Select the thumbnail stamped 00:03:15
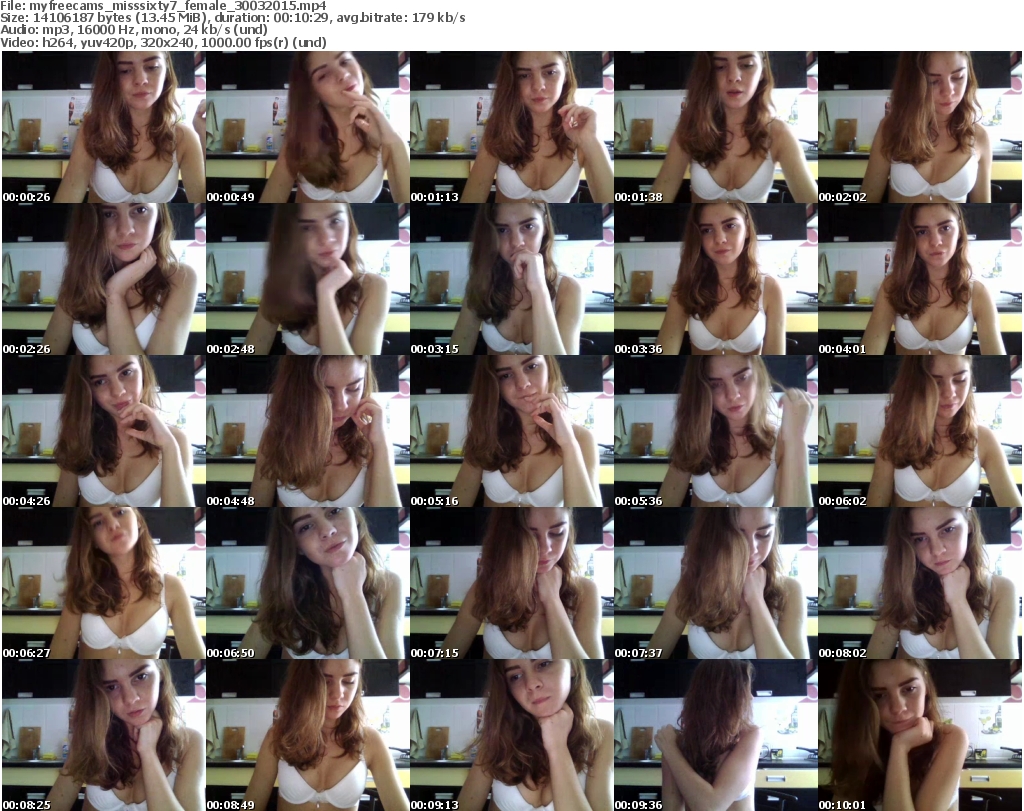Image resolution: width=1024 pixels, height=811 pixels. coord(511,279)
